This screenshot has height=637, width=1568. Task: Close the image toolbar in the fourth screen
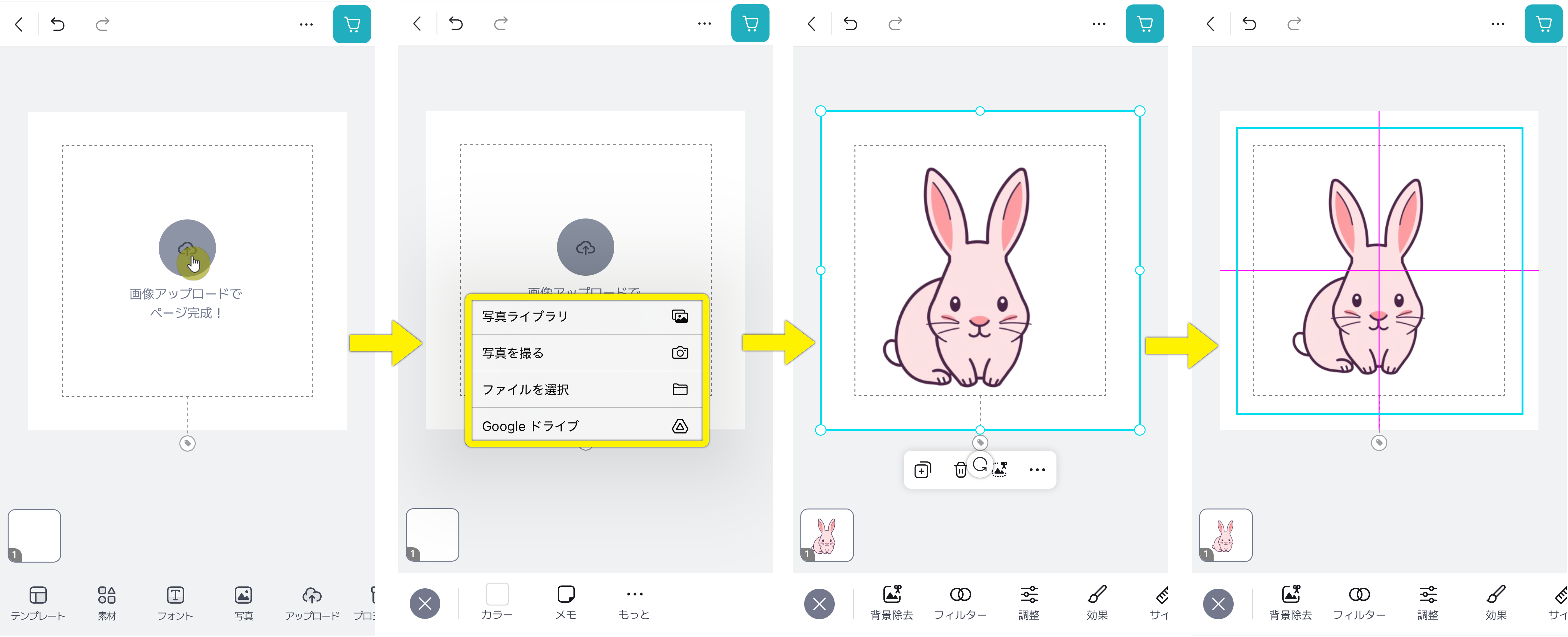coord(1218,604)
